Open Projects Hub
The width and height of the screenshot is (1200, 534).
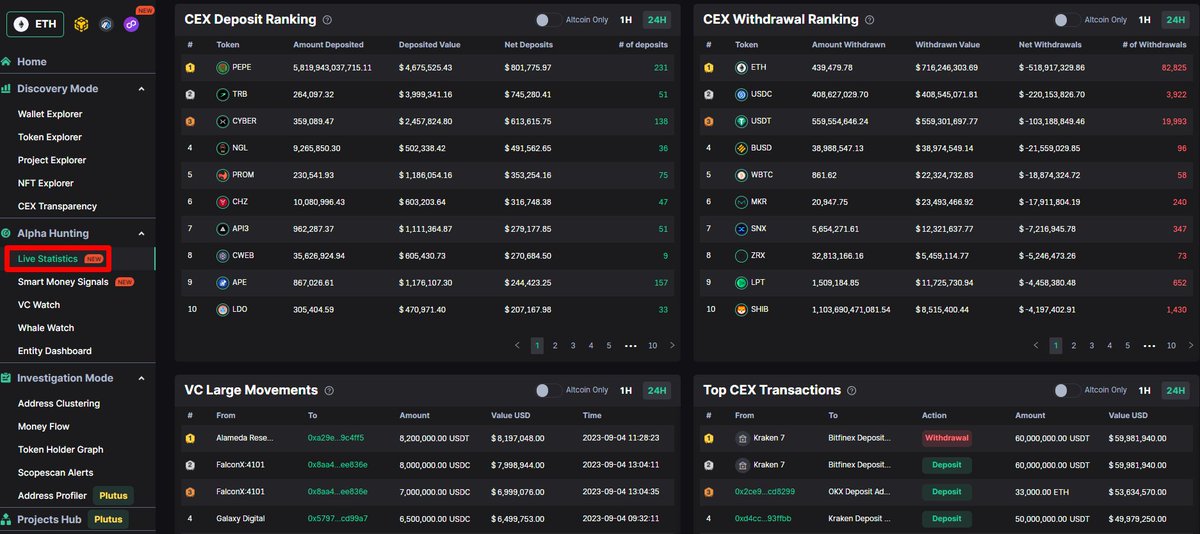[49, 519]
